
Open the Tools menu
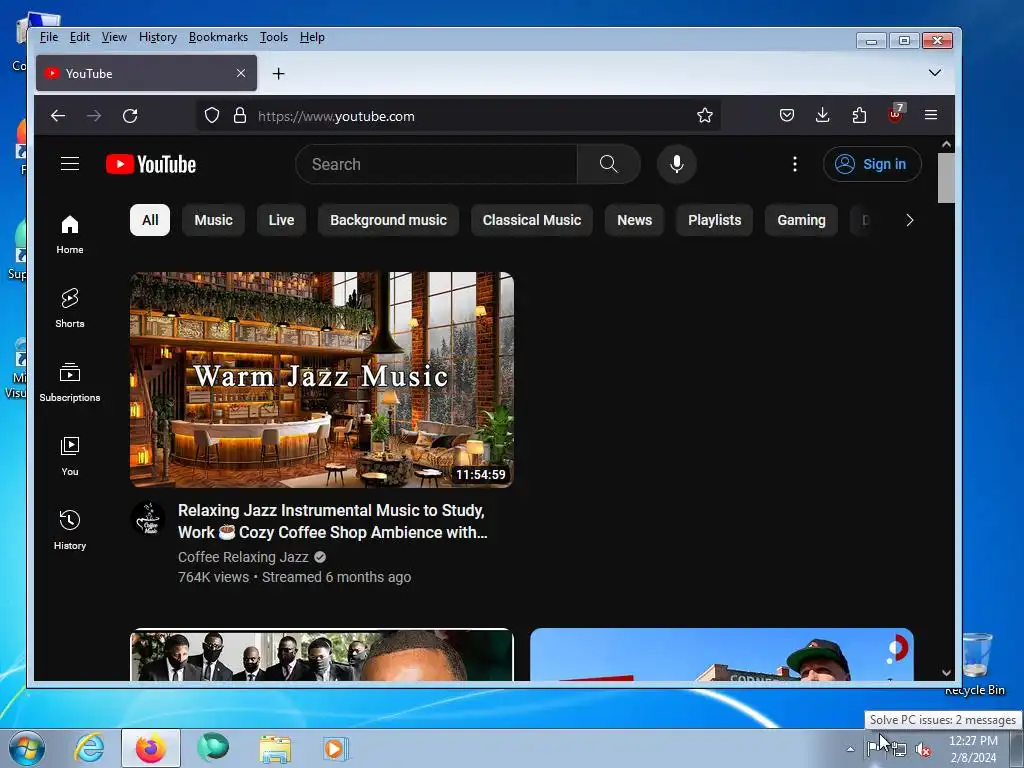point(274,37)
